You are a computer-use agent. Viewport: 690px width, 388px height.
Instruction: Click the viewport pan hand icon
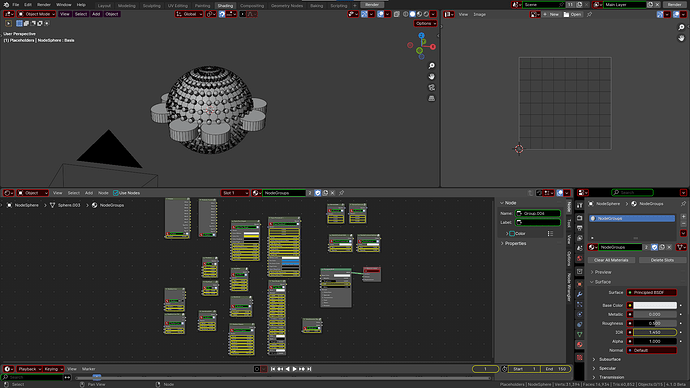pos(432,77)
